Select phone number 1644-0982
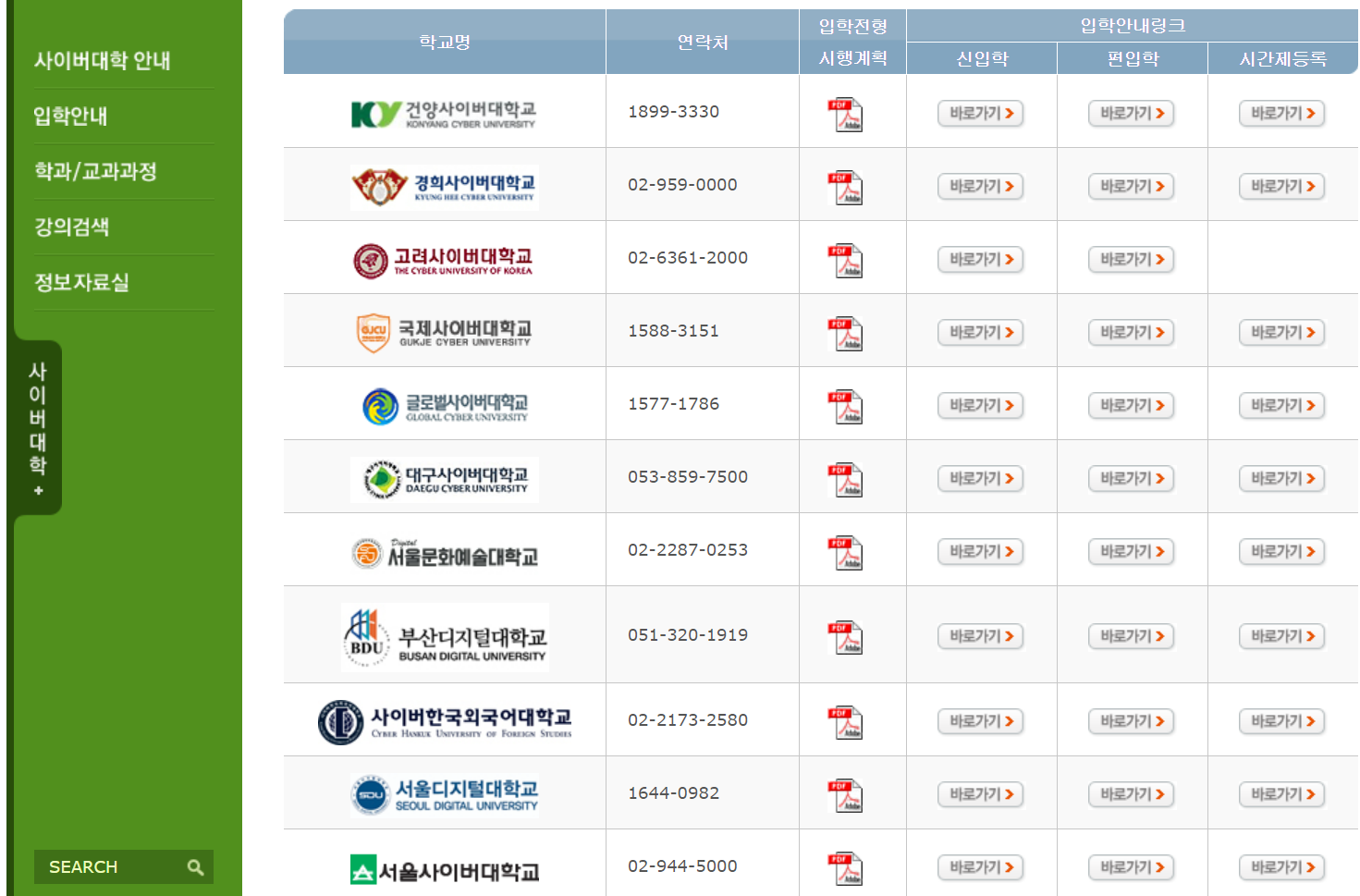The height and width of the screenshot is (896, 1360). pyautogui.click(x=673, y=793)
